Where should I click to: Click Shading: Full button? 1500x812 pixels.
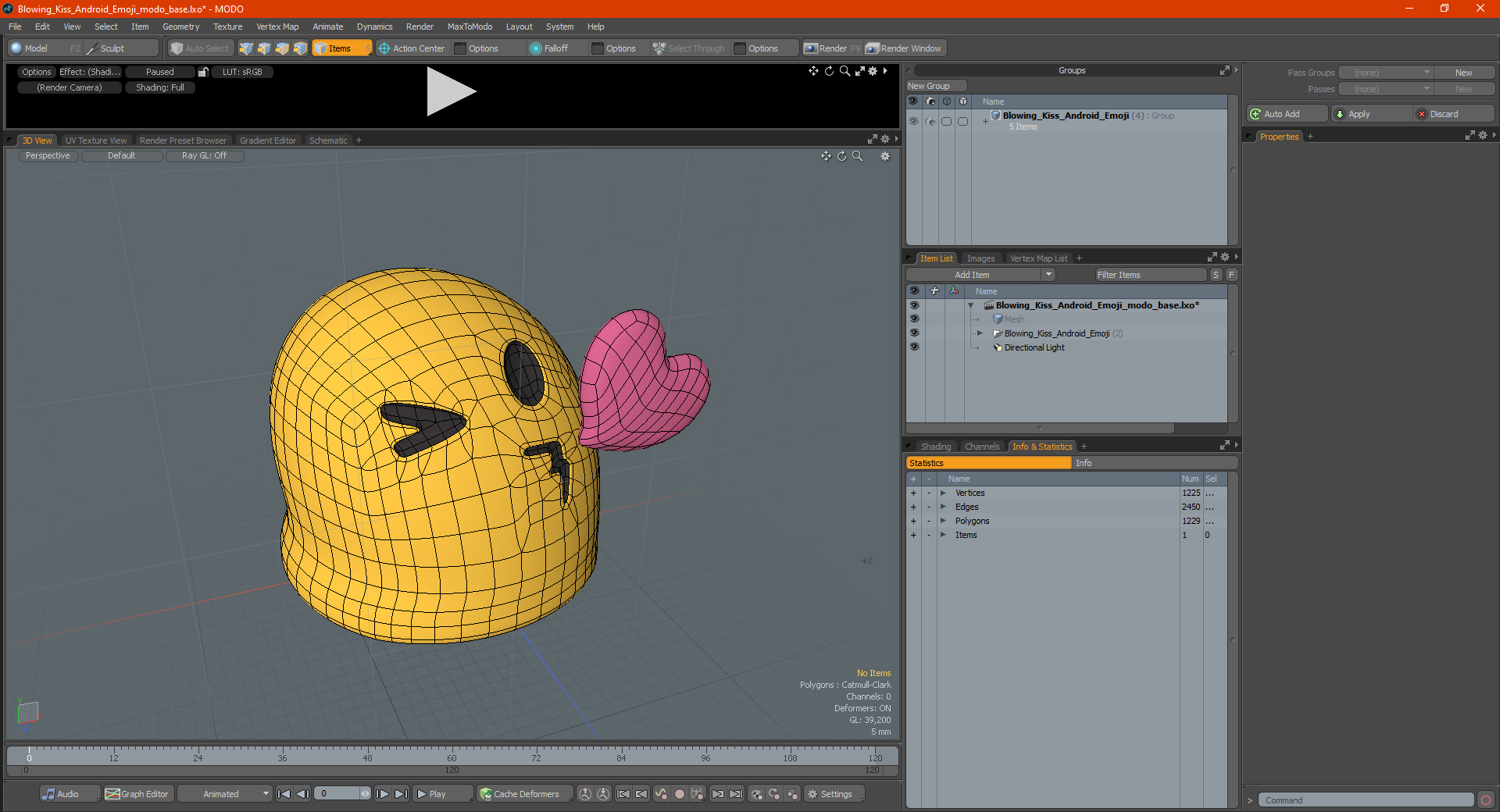pos(160,87)
